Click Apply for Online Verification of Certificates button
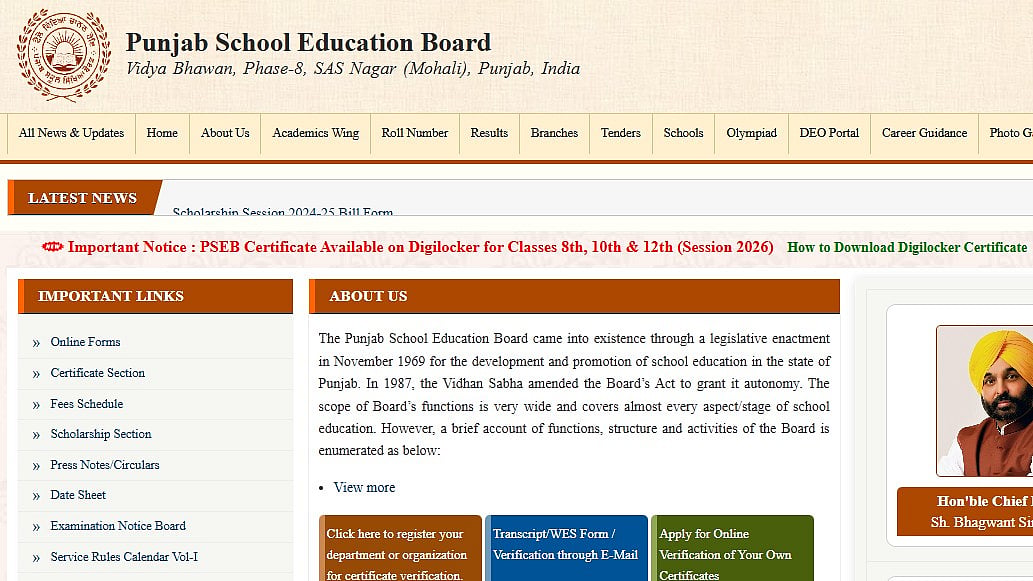The image size is (1033, 581). (x=733, y=548)
